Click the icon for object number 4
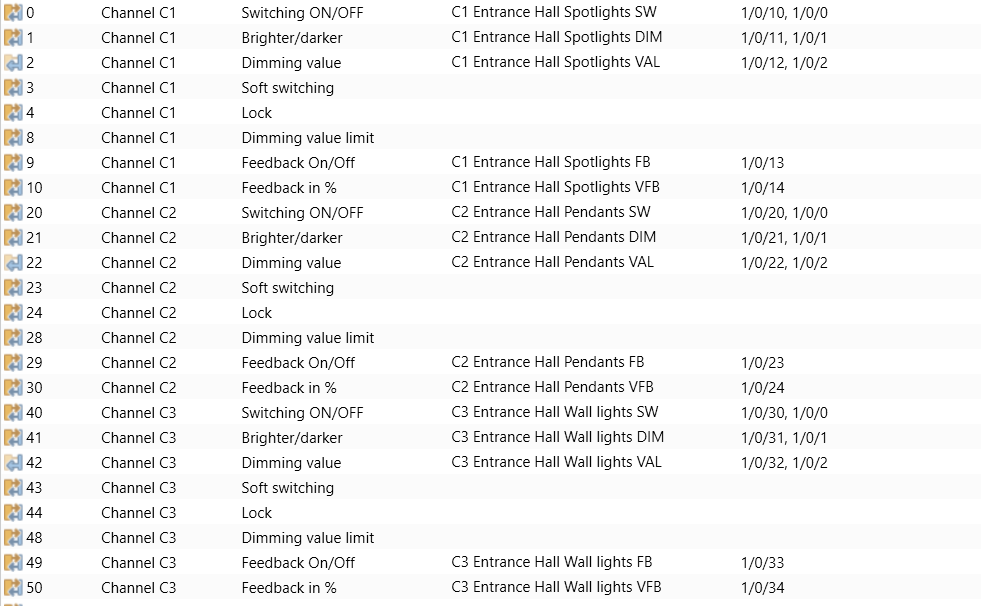 coord(13,113)
